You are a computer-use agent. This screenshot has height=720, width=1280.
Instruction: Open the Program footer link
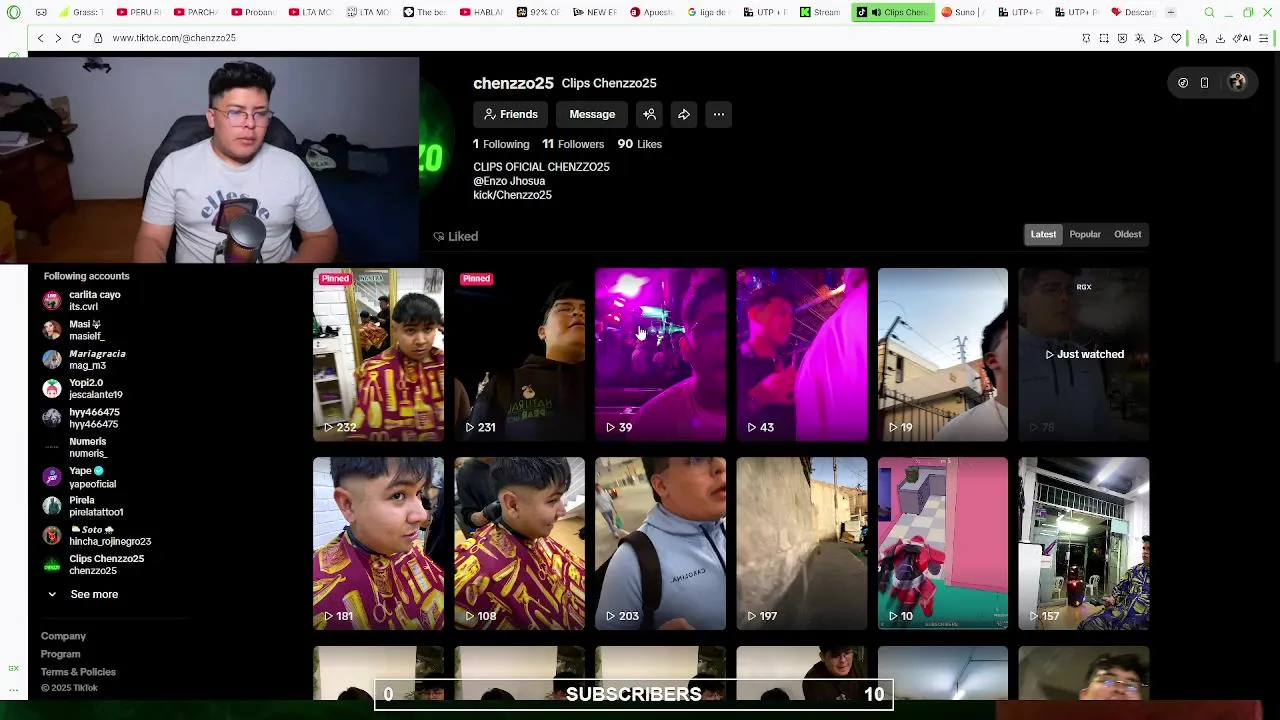[x=60, y=654]
